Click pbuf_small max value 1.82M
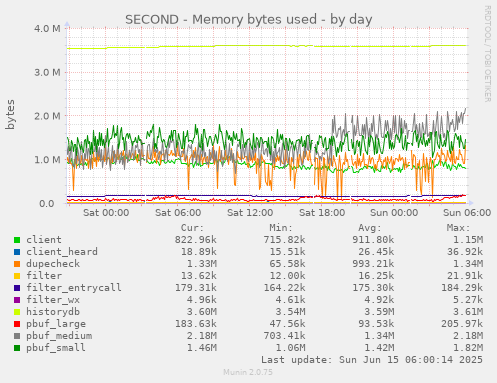The height and width of the screenshot is (383, 497). (468, 348)
